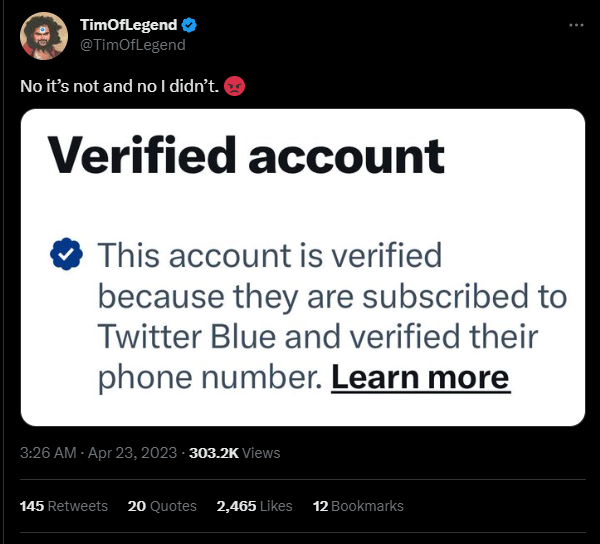Screen dimensions: 600x544
Task: Click the angry face emoji in tweet
Action: (234, 86)
